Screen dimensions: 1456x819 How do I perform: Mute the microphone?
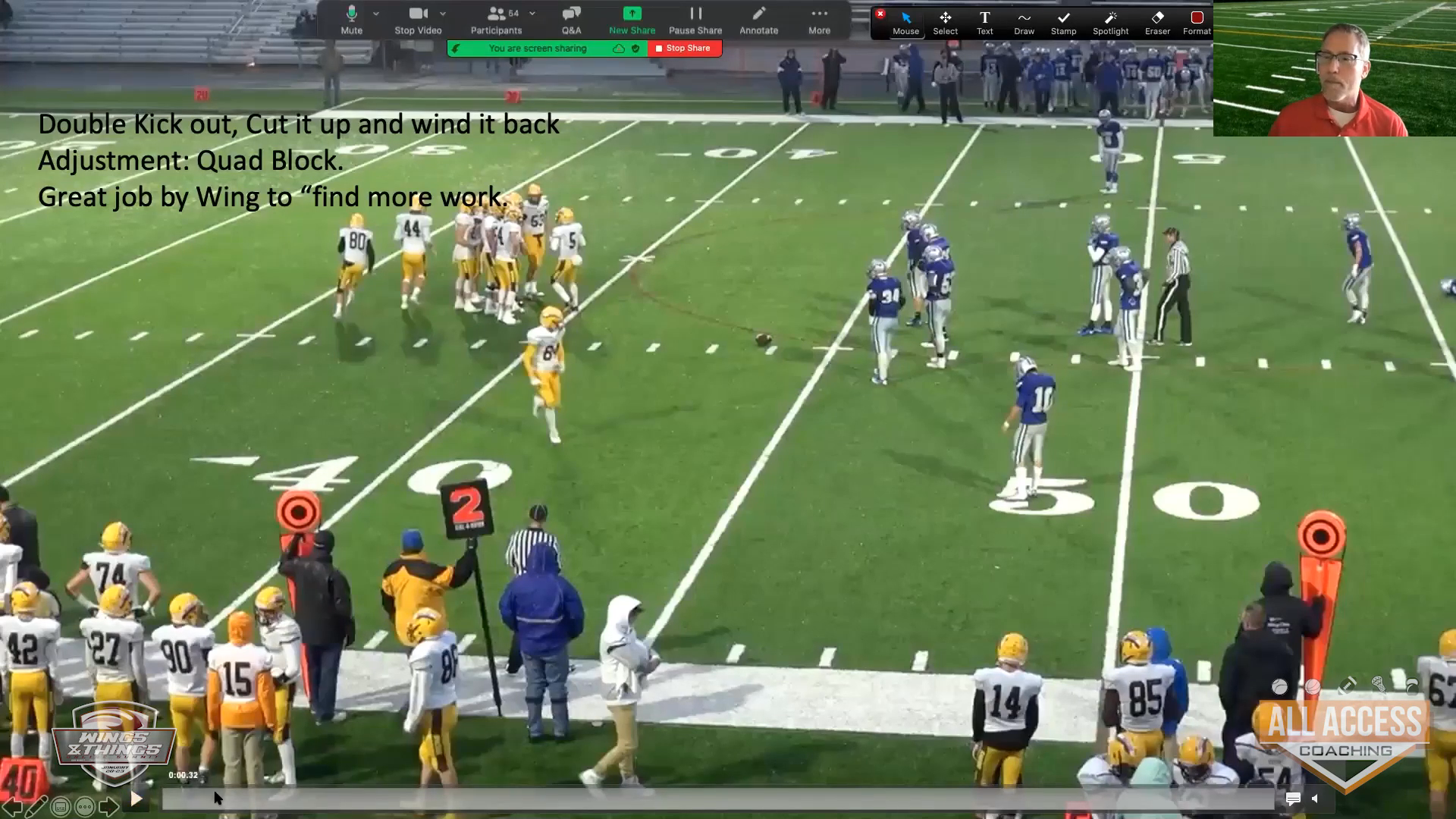point(351,20)
